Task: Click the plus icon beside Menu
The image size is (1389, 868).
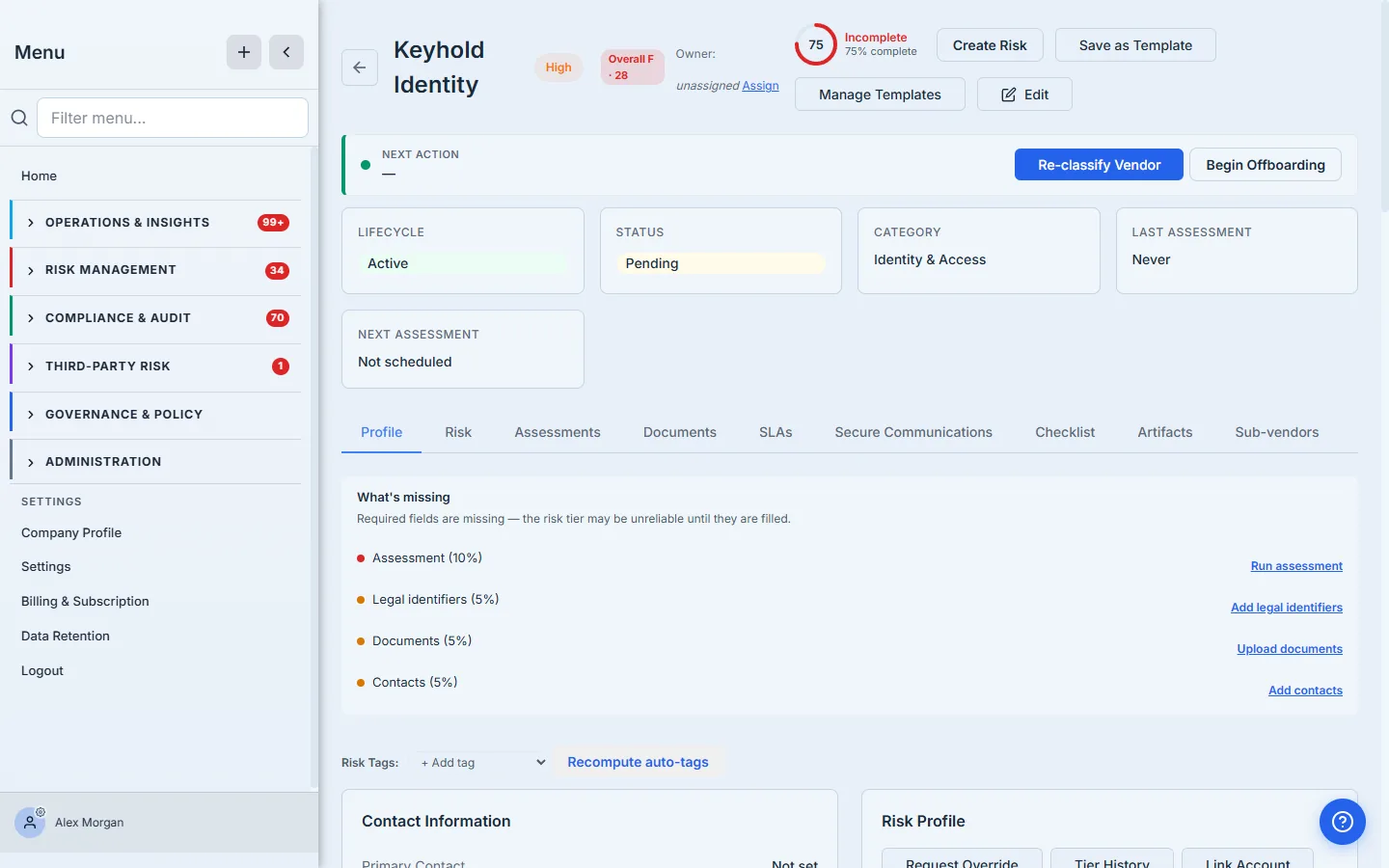Action: 244,52
